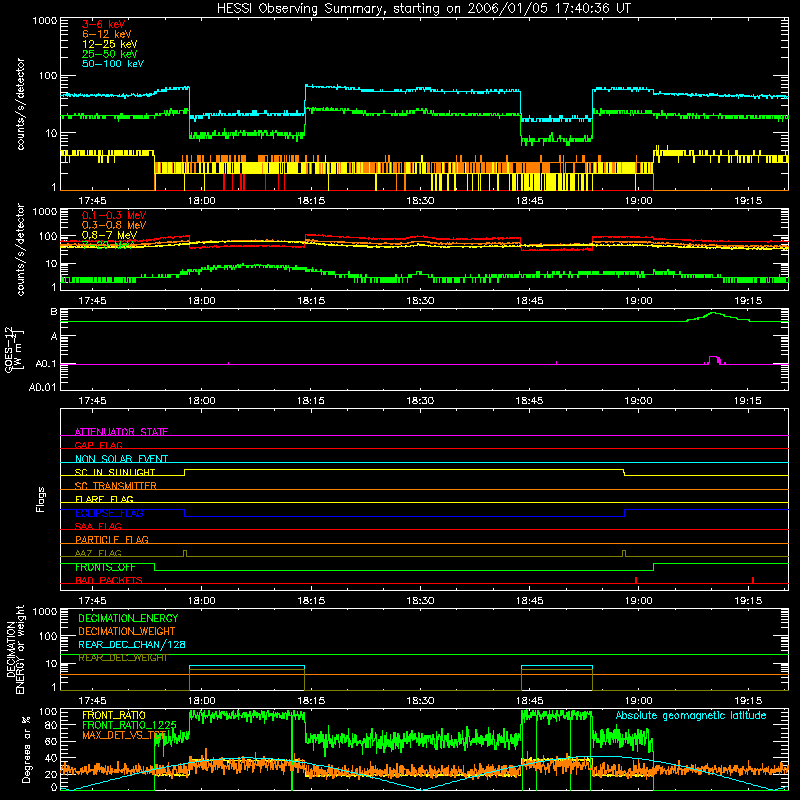Click the red '0.1-0.3 MeV' legend label
The width and height of the screenshot is (800, 800).
click(114, 215)
